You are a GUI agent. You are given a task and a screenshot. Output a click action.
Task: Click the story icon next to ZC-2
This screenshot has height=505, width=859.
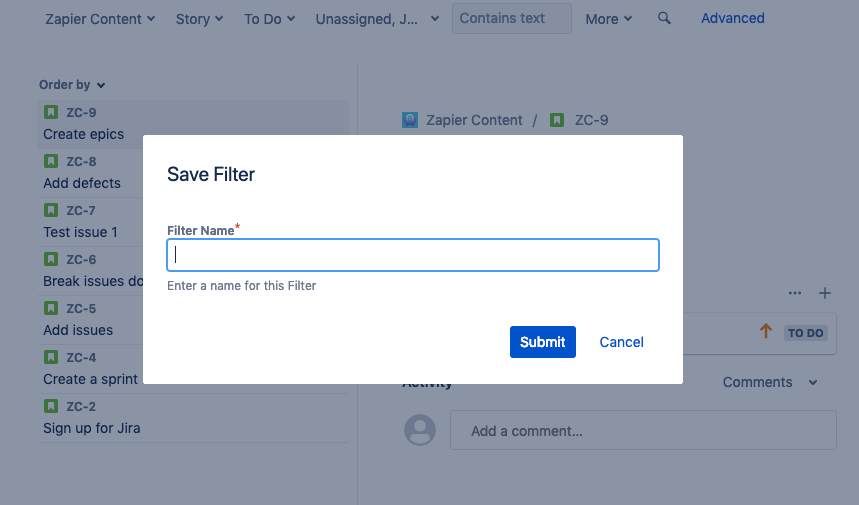51,406
